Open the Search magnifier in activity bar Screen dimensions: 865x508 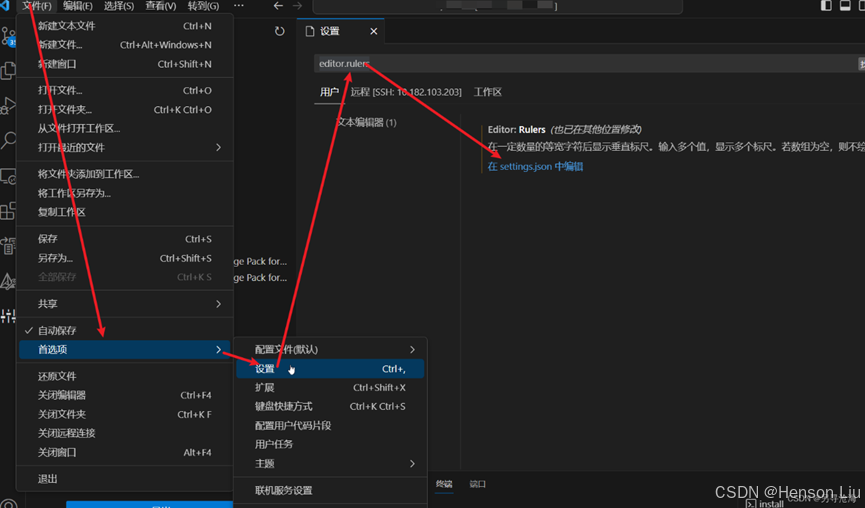coord(8,140)
